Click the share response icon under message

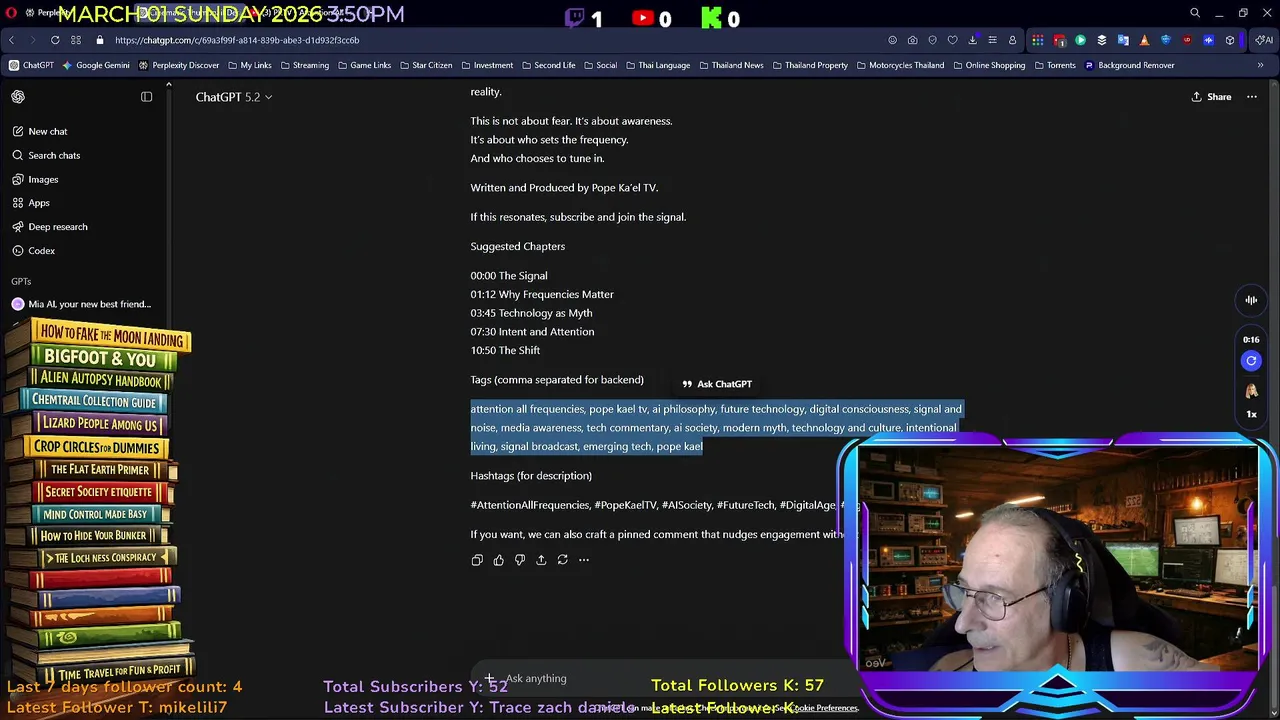[x=541, y=560]
